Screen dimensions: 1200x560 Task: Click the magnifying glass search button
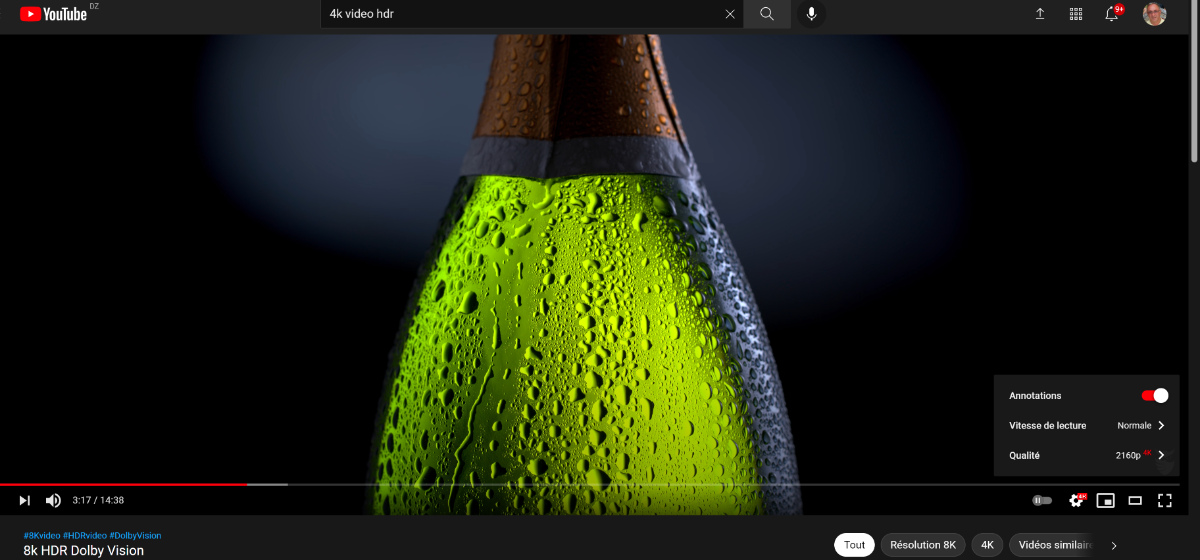(767, 14)
